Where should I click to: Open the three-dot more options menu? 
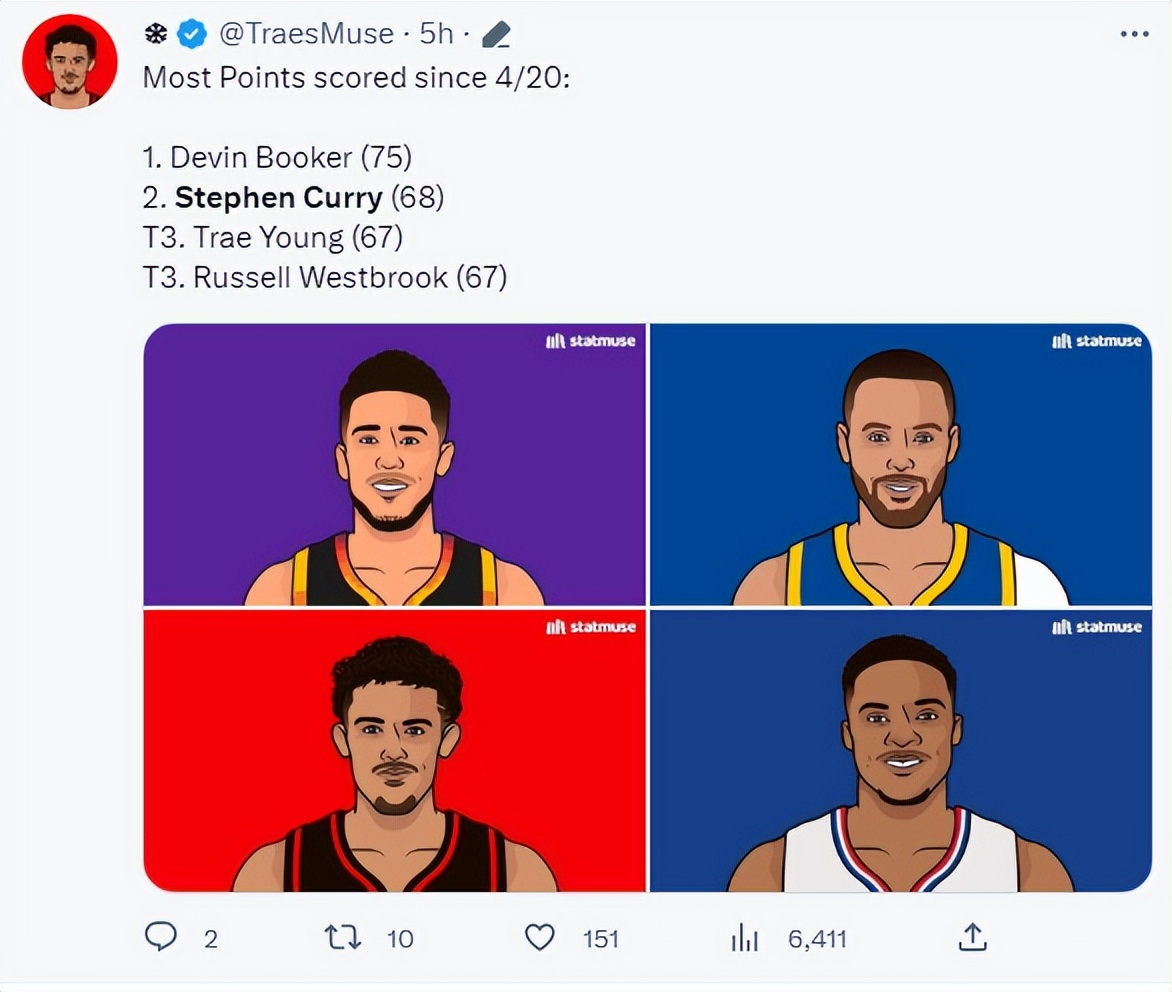[x=1134, y=35]
